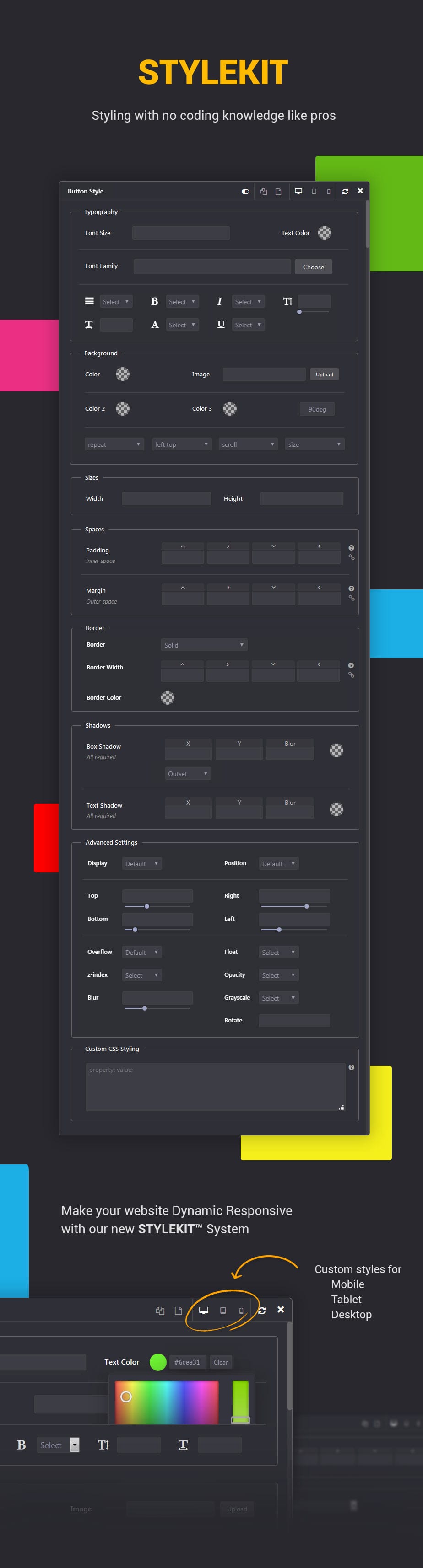Viewport: 423px width, 1568px height.
Task: Select the tablet view icon in Button Style header
Action: pyautogui.click(x=314, y=191)
